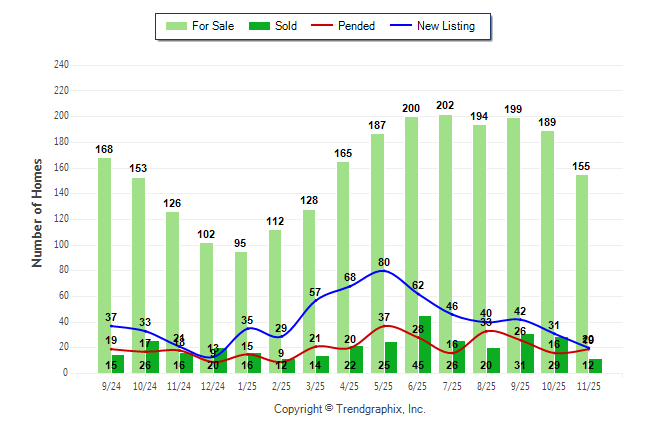Hide the New Listing series via legend label
Image resolution: width=646 pixels, height=434 pixels.
tap(446, 26)
